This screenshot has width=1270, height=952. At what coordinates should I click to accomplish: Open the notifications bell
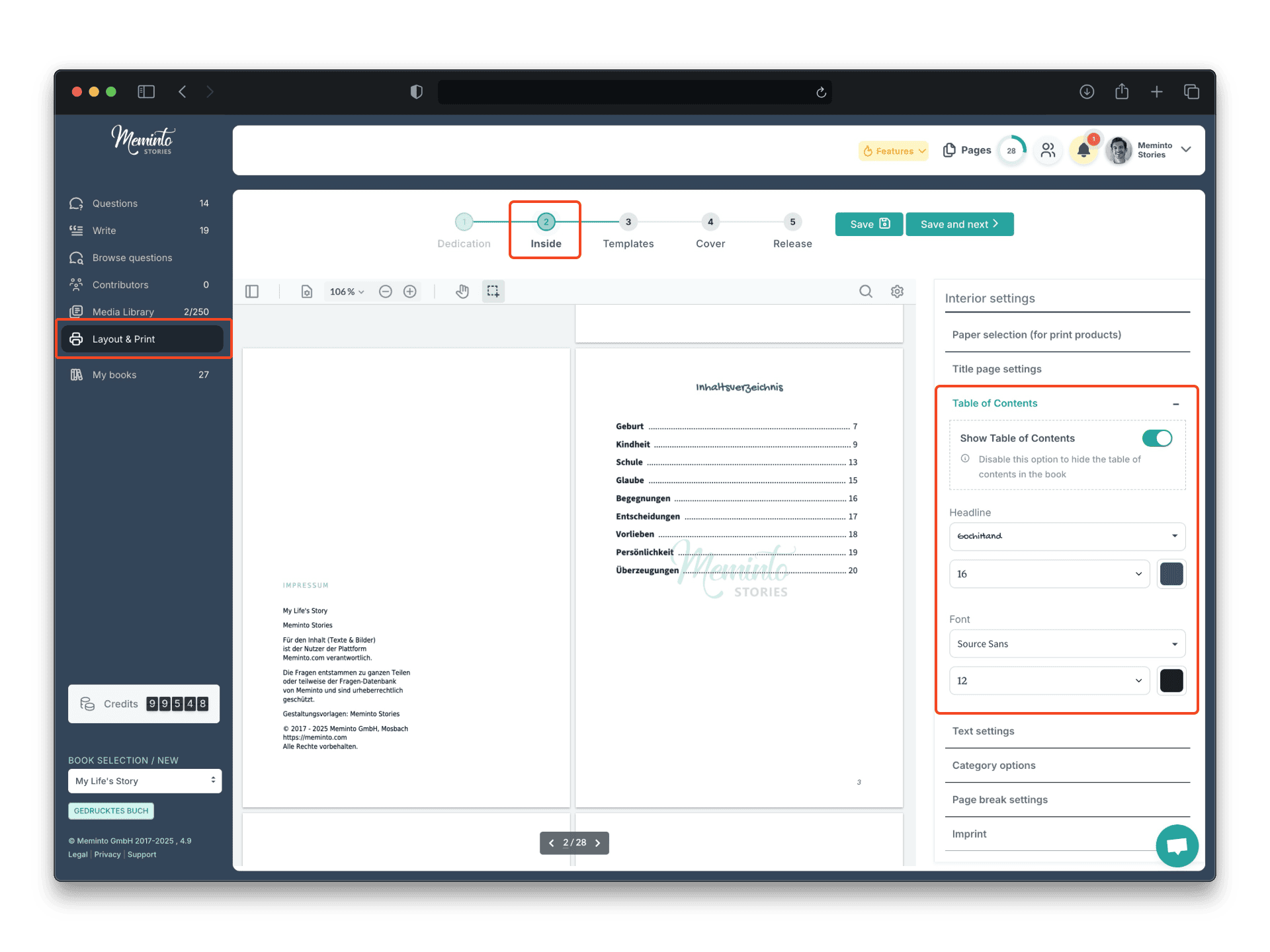point(1083,150)
